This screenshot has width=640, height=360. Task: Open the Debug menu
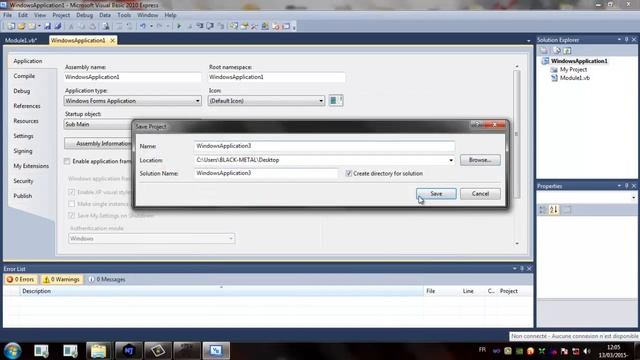pyautogui.click(x=84, y=15)
